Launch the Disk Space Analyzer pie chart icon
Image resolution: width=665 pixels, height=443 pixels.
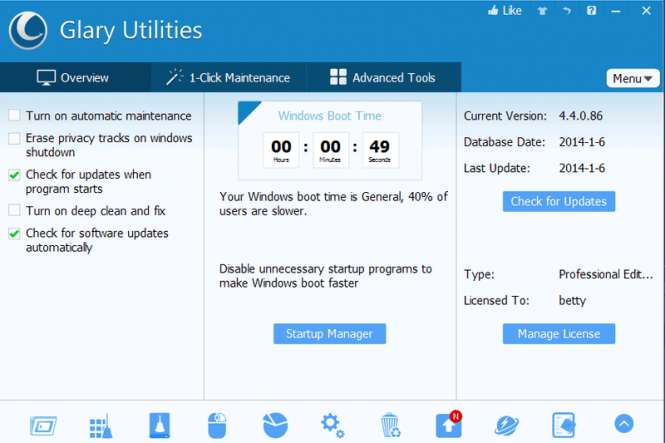[275, 425]
